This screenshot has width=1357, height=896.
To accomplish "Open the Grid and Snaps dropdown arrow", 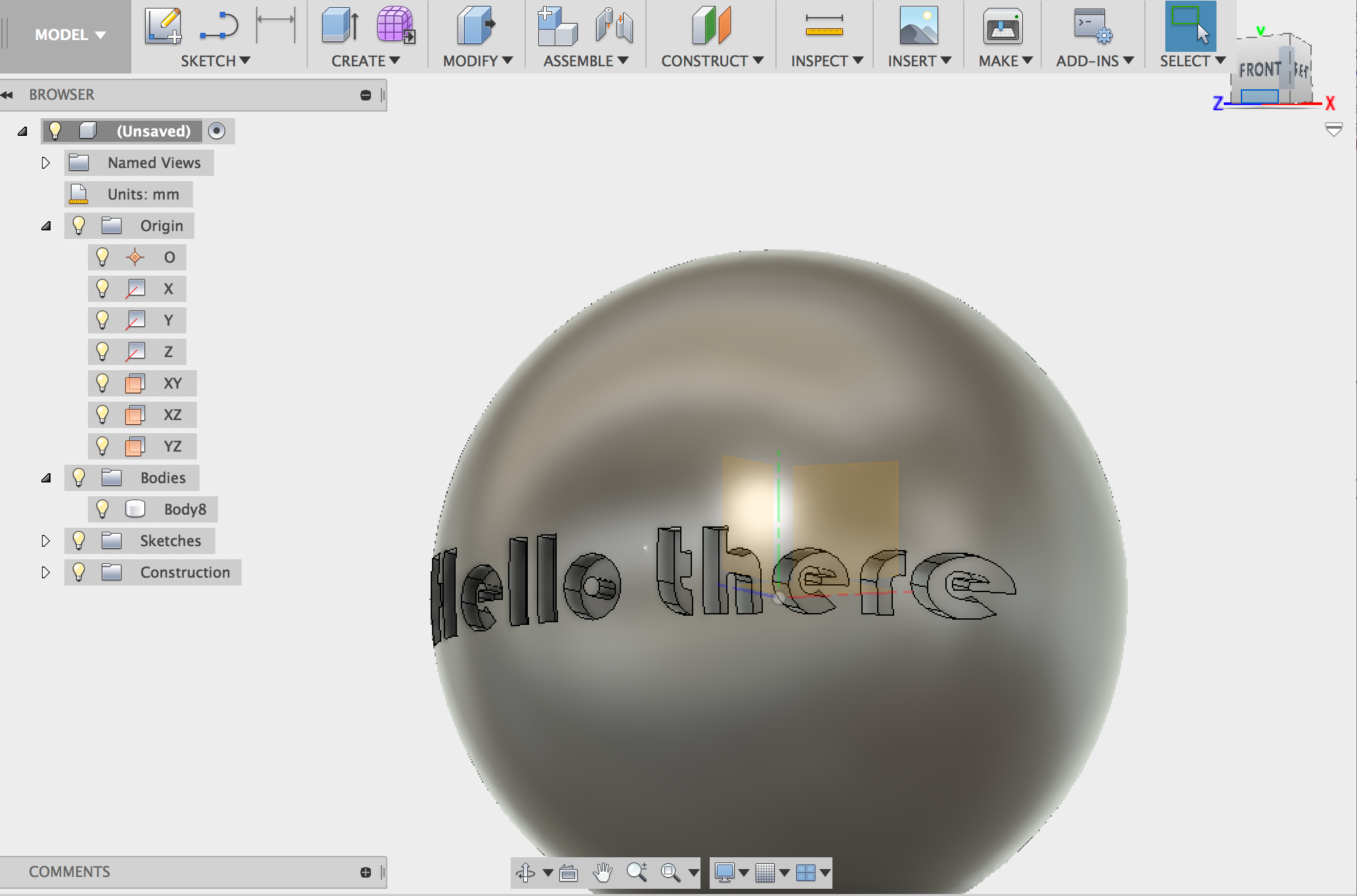I will click(x=785, y=872).
